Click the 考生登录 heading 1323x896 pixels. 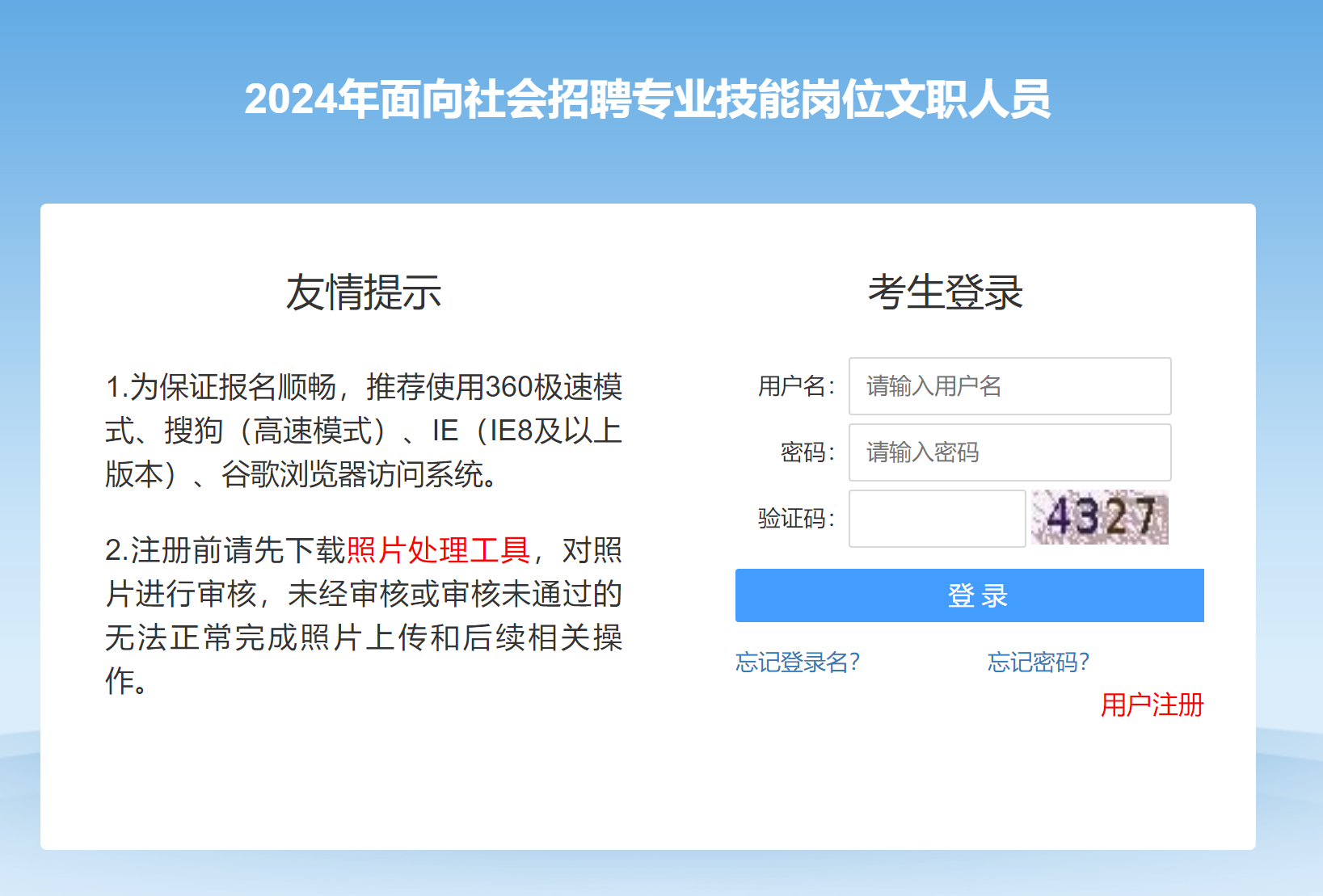click(946, 292)
